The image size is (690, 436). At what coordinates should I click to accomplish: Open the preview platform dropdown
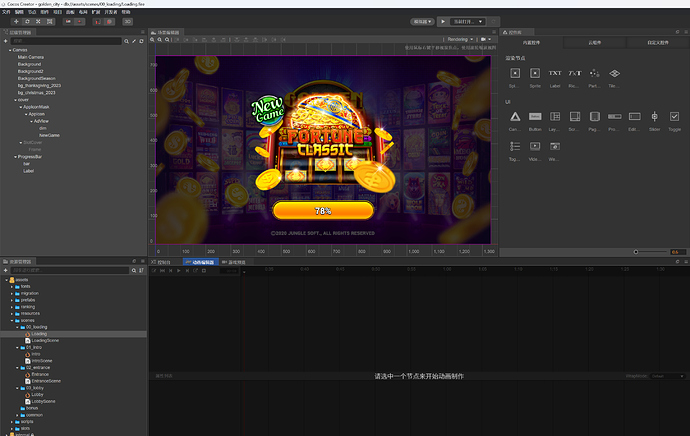click(422, 22)
